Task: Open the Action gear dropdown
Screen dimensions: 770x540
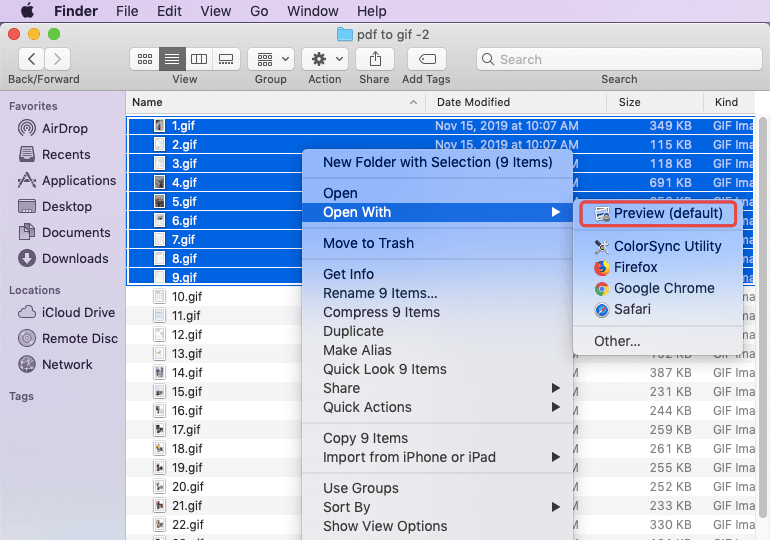Action: [325, 59]
